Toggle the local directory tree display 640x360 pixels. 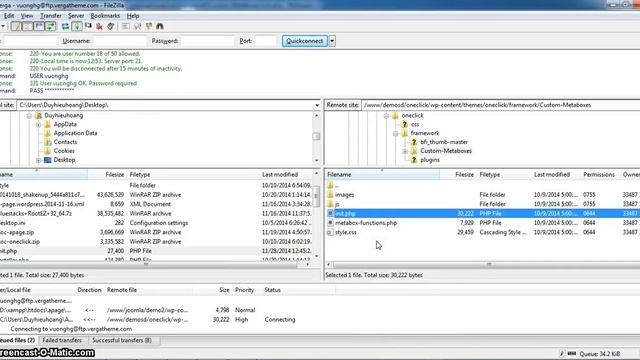tap(27, 26)
